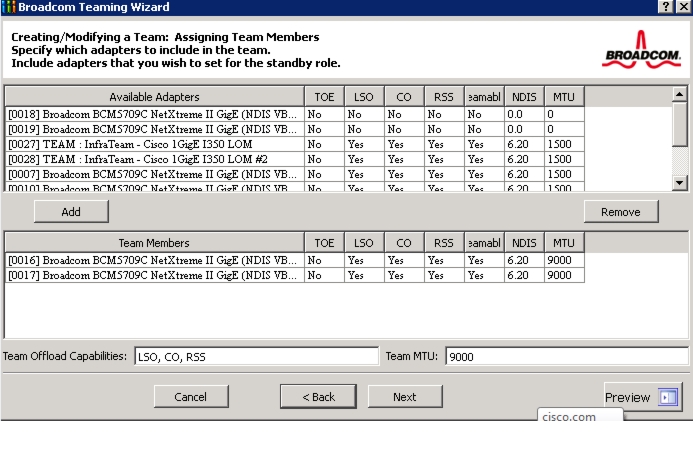Click the Available Adapters scrollbar thumb
The width and height of the screenshot is (693, 455).
679,124
